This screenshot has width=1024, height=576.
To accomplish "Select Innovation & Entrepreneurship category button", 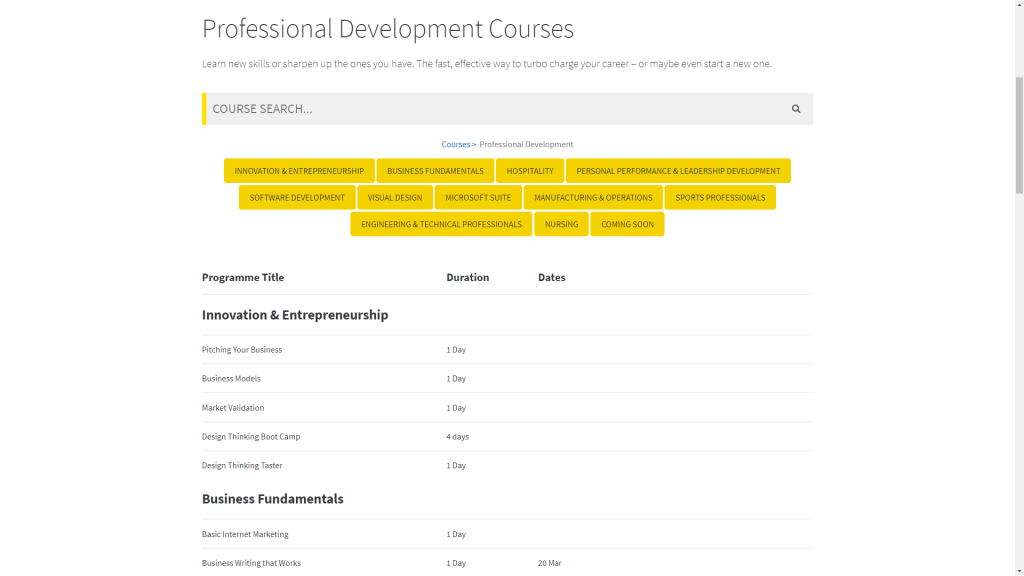I will click(299, 171).
